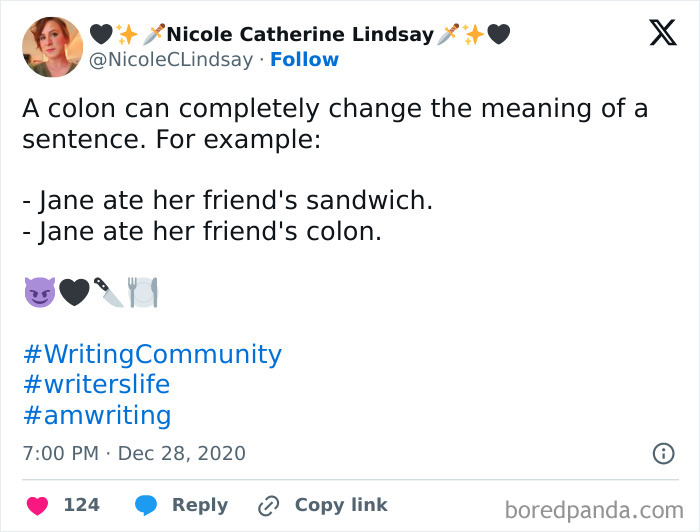
Task: Click the reply speech bubble icon
Action: 146,505
